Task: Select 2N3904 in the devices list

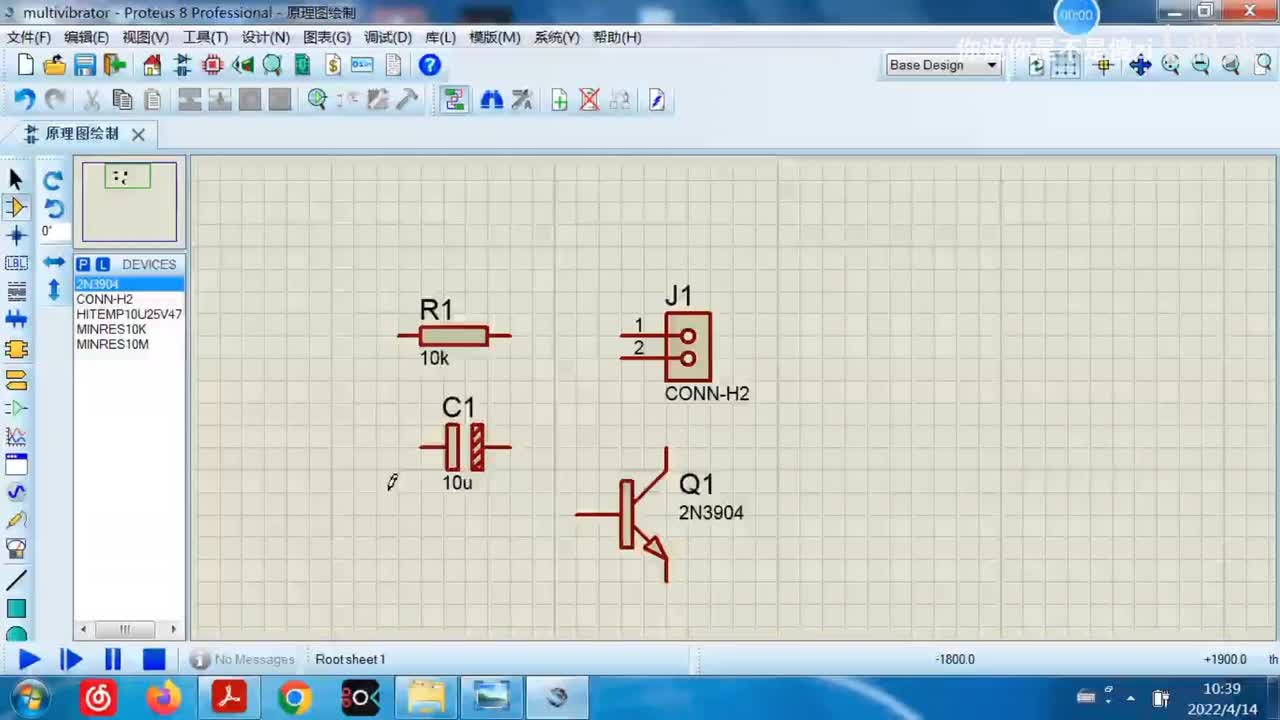Action: pyautogui.click(x=129, y=284)
